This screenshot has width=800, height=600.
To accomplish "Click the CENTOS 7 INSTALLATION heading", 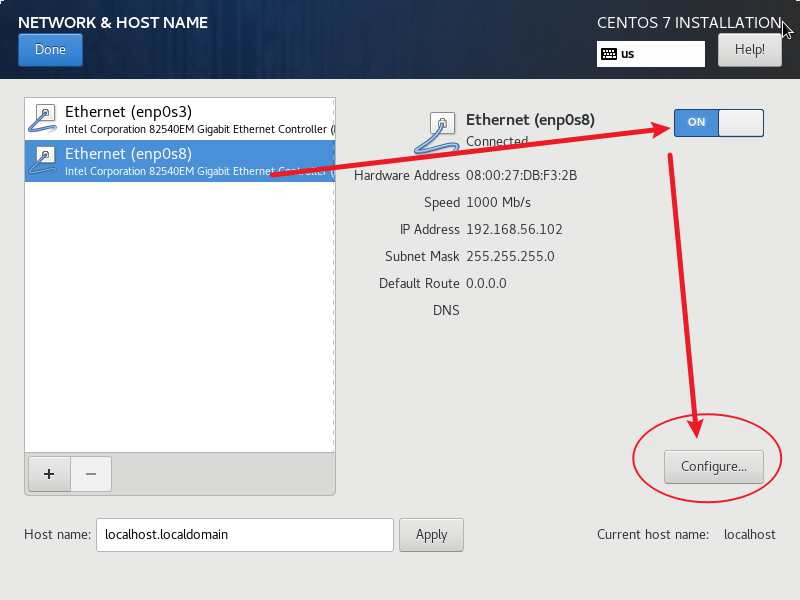I will pos(689,22).
